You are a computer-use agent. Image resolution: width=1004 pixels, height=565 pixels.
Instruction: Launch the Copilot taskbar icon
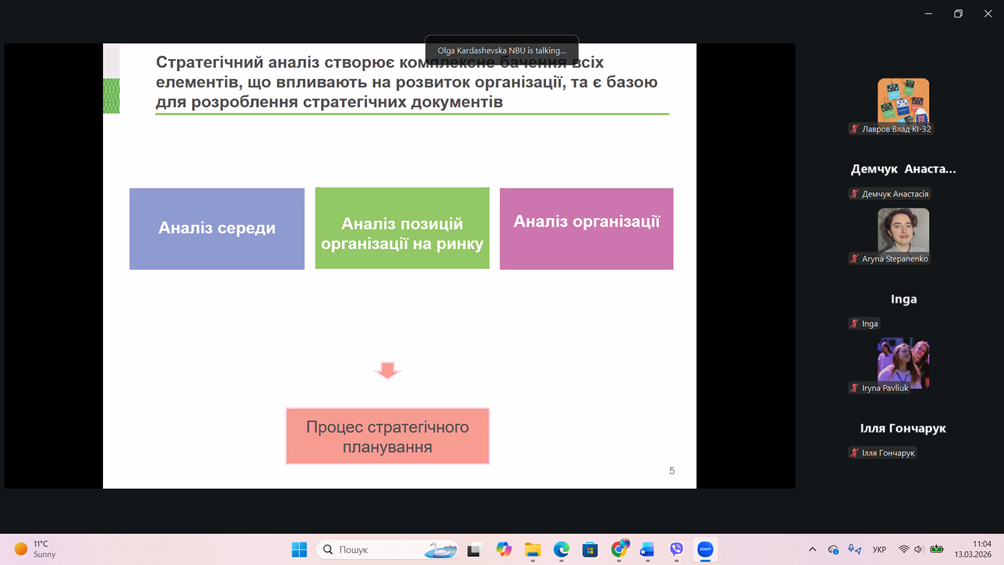(504, 549)
